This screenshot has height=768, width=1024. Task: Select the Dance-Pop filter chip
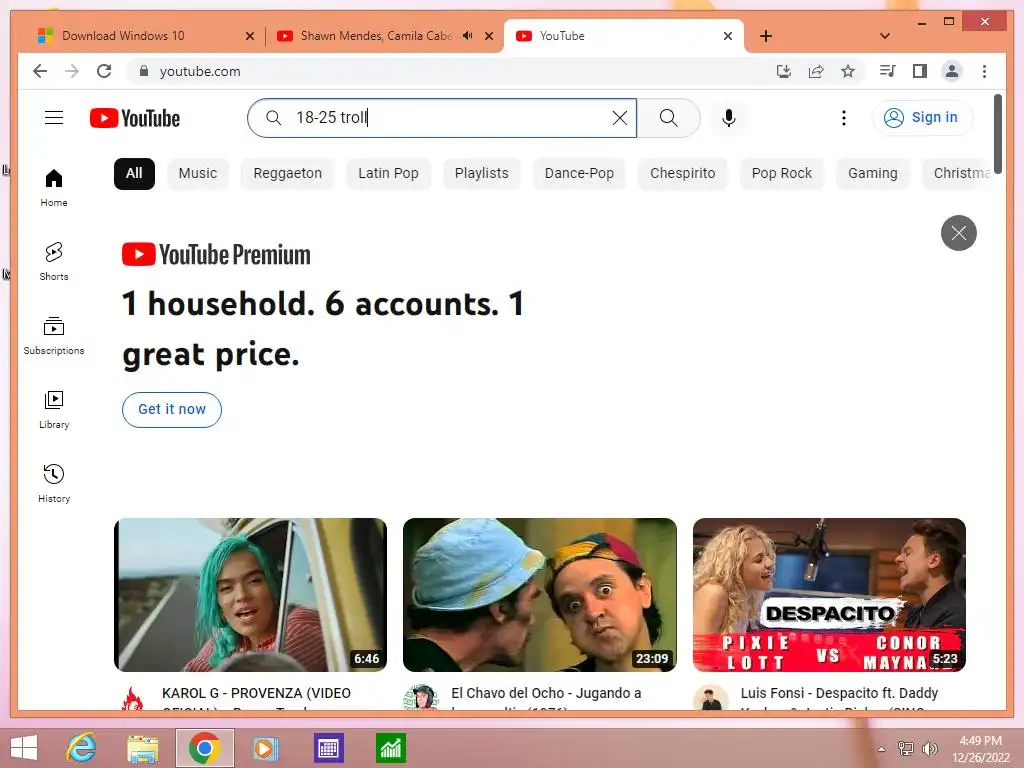coord(579,174)
